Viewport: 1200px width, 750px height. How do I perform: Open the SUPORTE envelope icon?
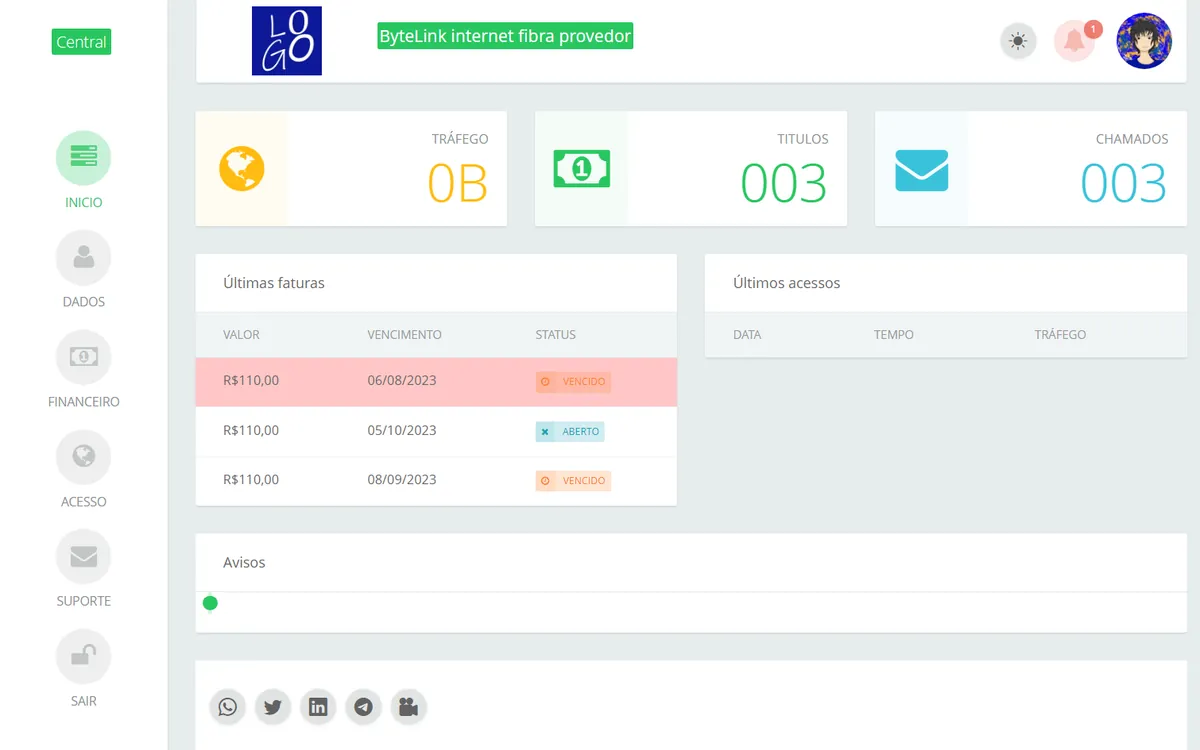point(83,557)
